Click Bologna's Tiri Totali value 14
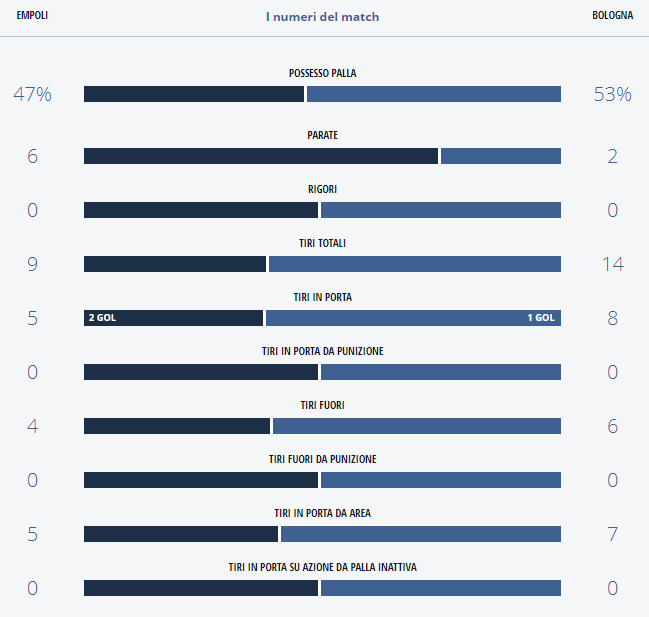 (612, 265)
